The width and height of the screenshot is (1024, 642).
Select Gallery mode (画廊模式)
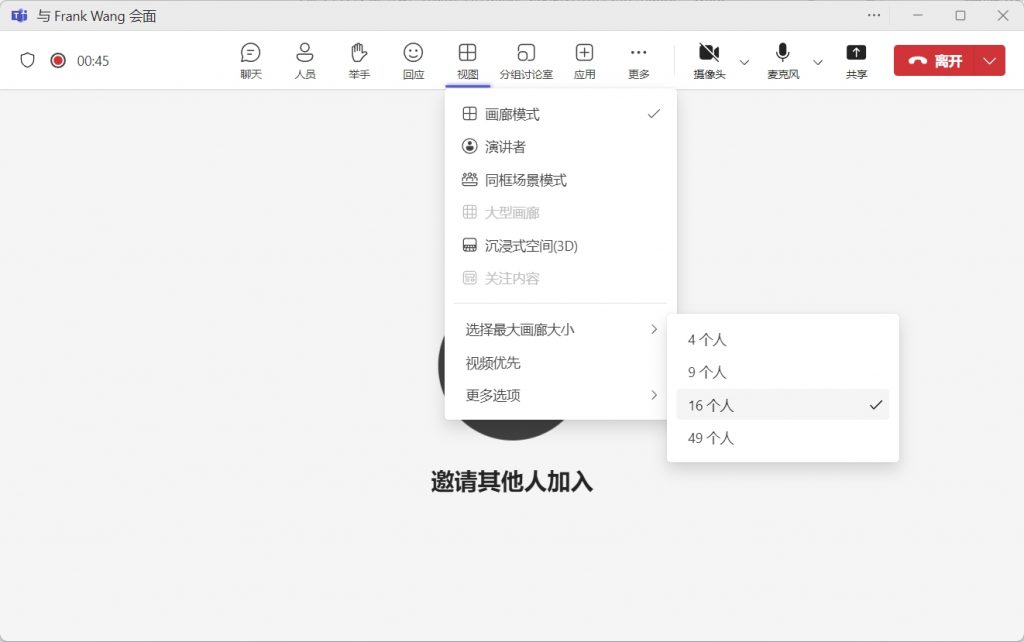(561, 114)
